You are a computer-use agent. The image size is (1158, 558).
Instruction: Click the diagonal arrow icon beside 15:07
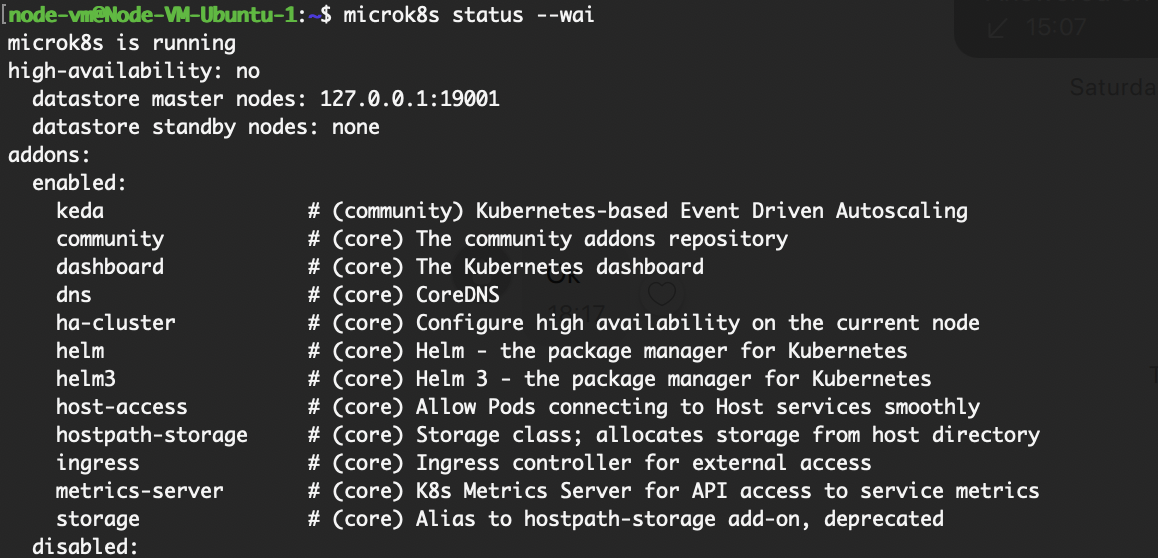(998, 28)
